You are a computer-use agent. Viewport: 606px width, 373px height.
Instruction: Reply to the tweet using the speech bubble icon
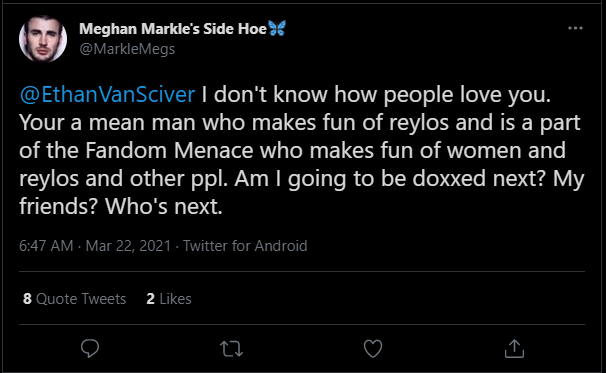(x=90, y=348)
